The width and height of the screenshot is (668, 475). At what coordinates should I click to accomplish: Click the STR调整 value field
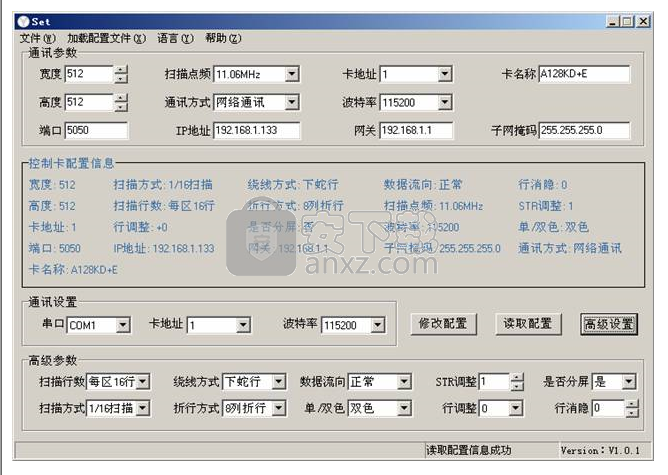pyautogui.click(x=494, y=382)
